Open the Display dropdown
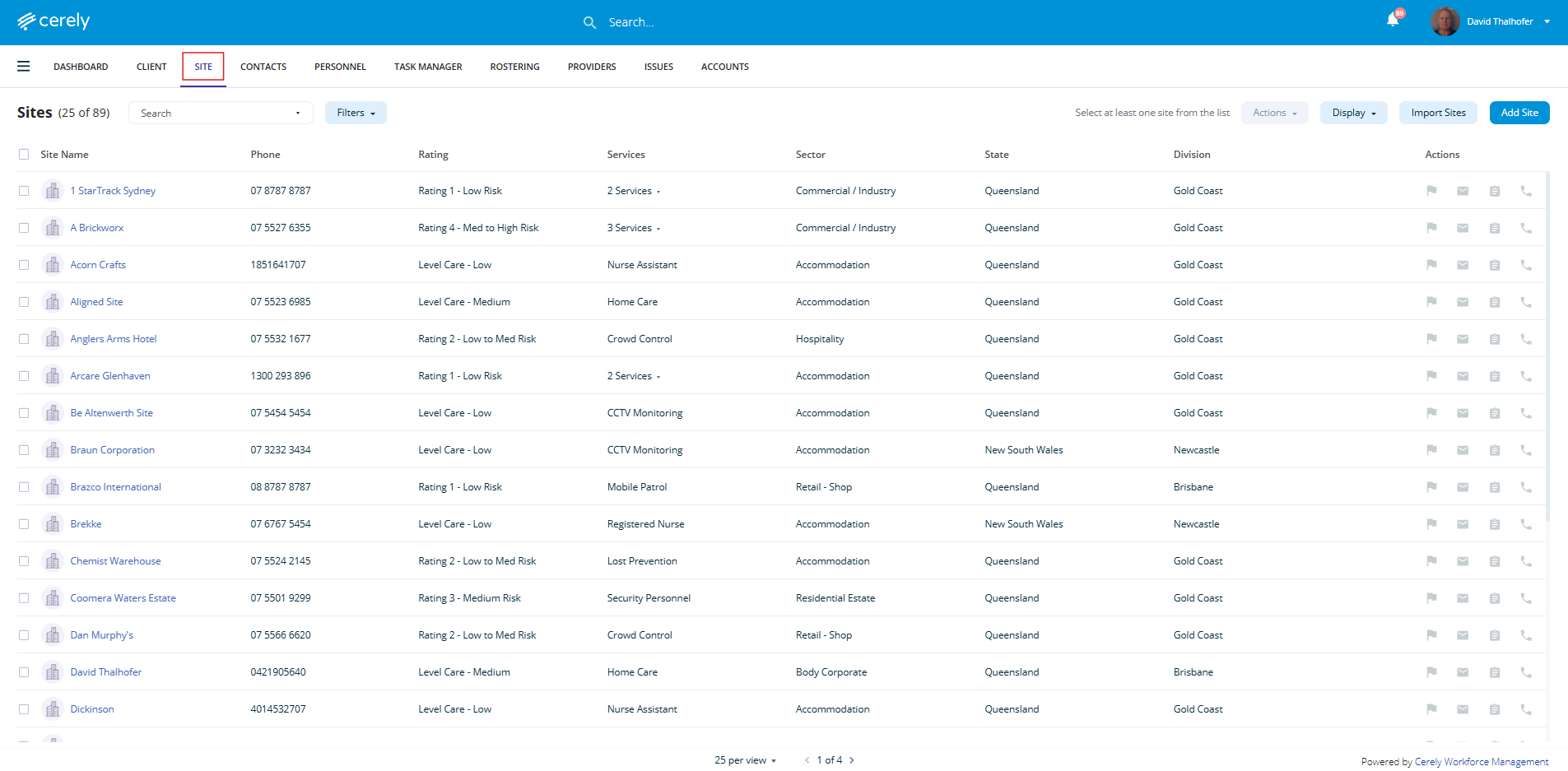1568x771 pixels. click(x=1354, y=113)
